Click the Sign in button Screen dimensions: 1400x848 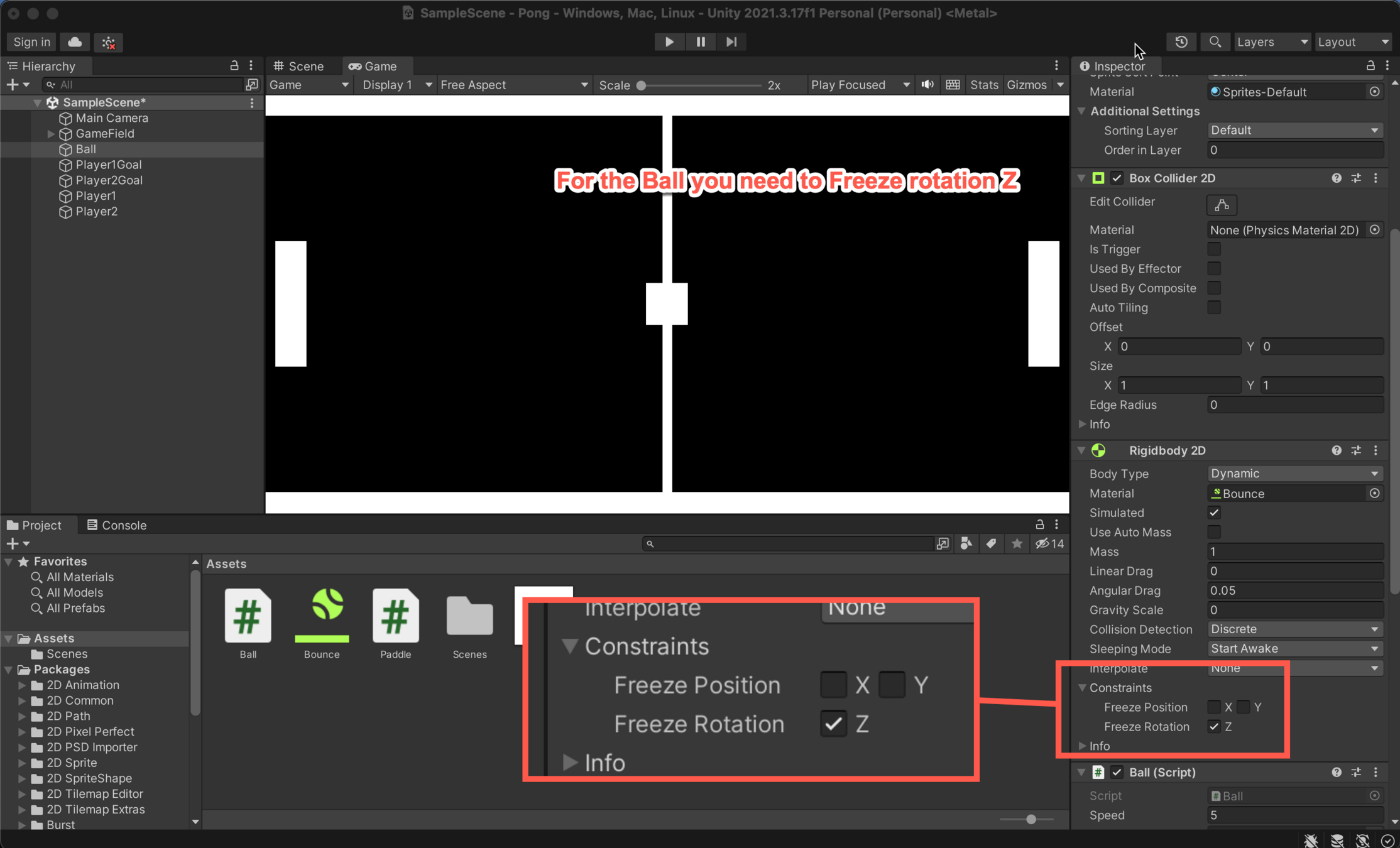coord(31,42)
